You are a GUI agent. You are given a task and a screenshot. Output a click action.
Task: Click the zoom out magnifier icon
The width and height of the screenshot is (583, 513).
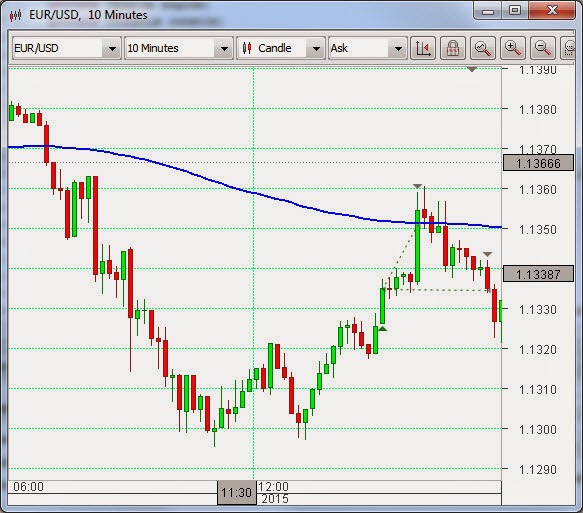543,48
